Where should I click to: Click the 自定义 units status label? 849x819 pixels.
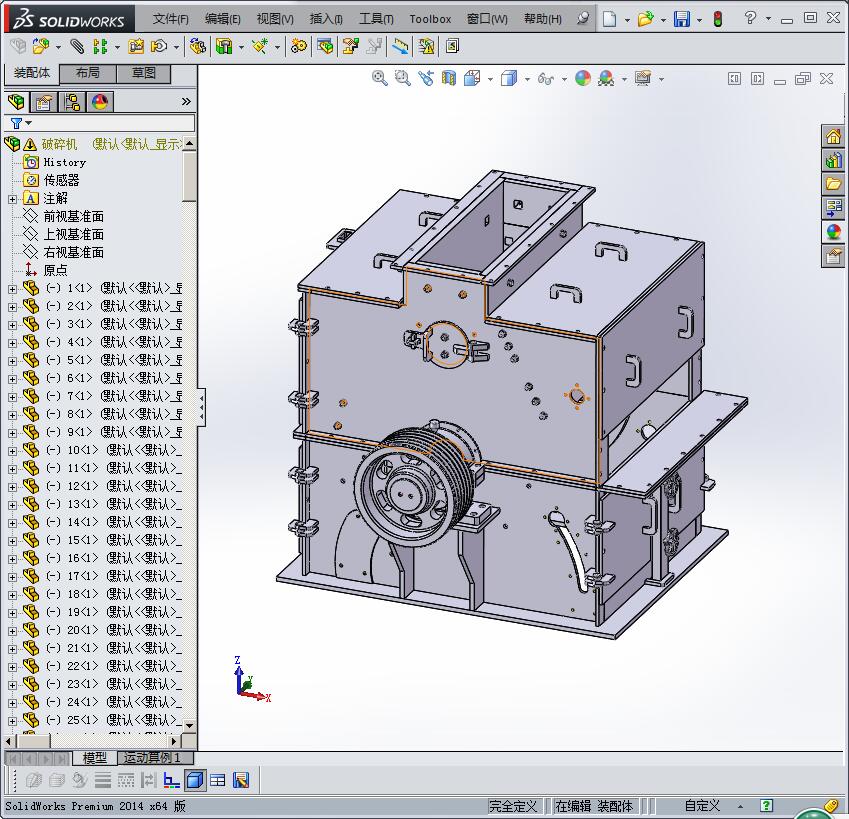(x=702, y=806)
